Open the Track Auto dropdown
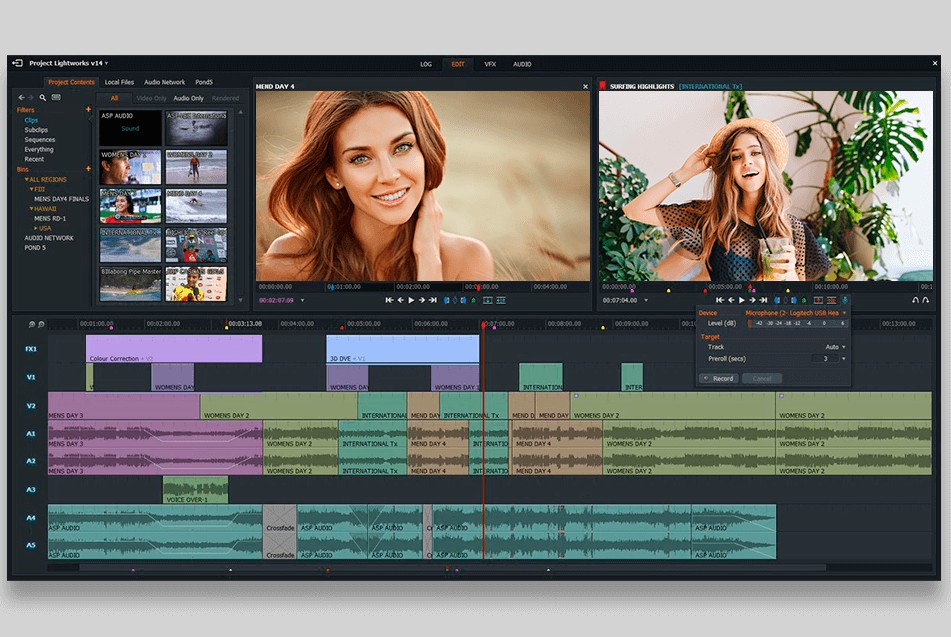The width and height of the screenshot is (951, 637). pos(843,347)
